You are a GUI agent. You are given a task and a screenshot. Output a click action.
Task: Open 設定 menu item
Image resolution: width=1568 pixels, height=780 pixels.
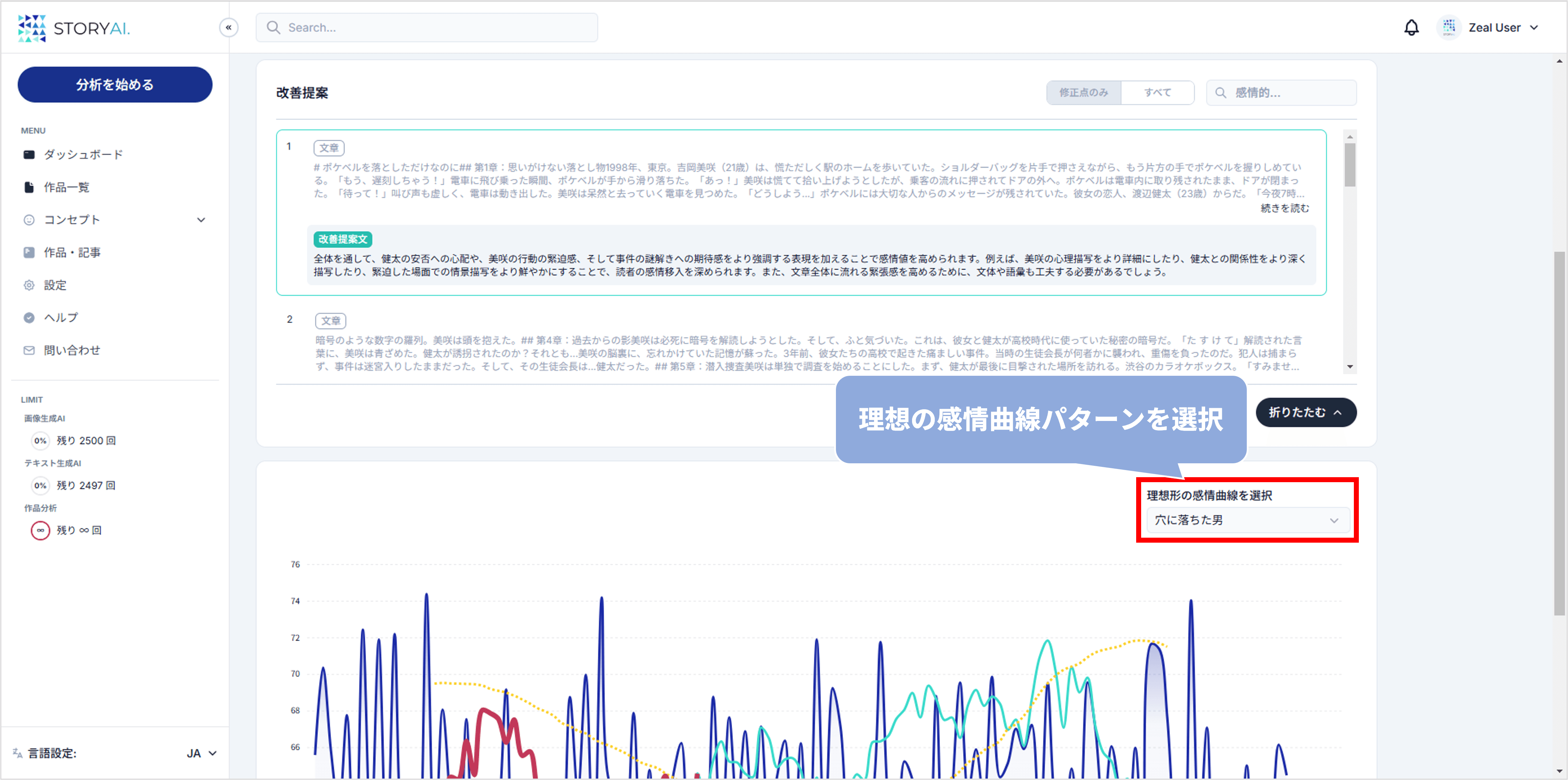click(55, 285)
